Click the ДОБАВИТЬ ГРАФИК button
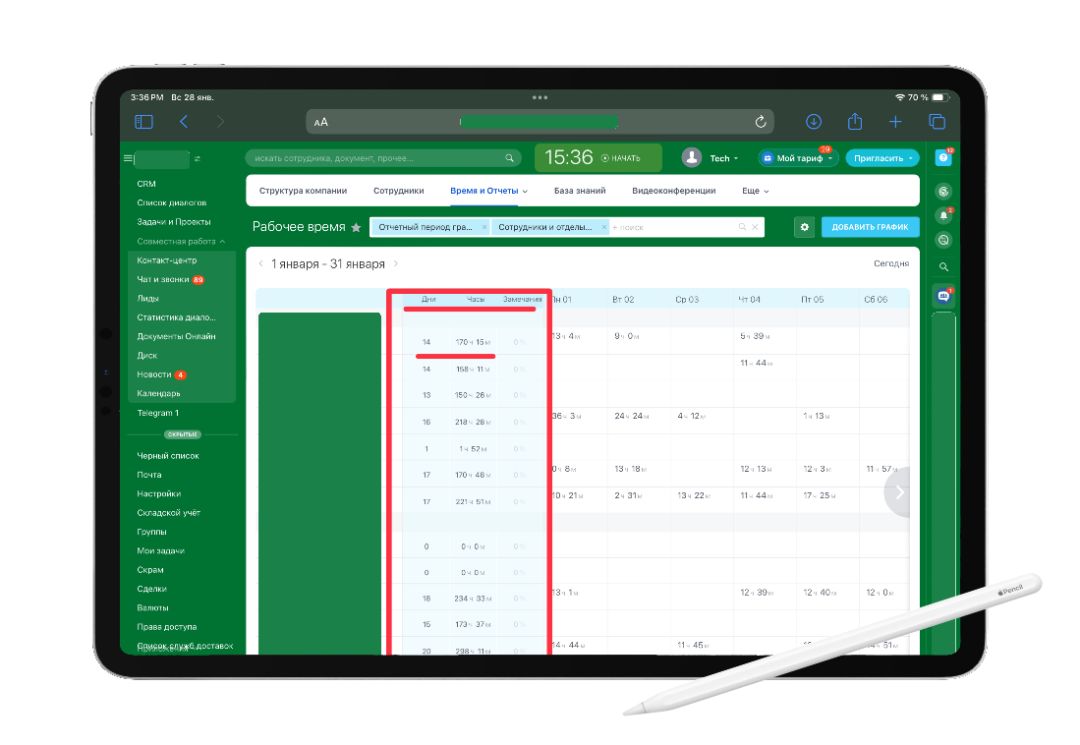Screen dimensions: 1080x745 870,227
